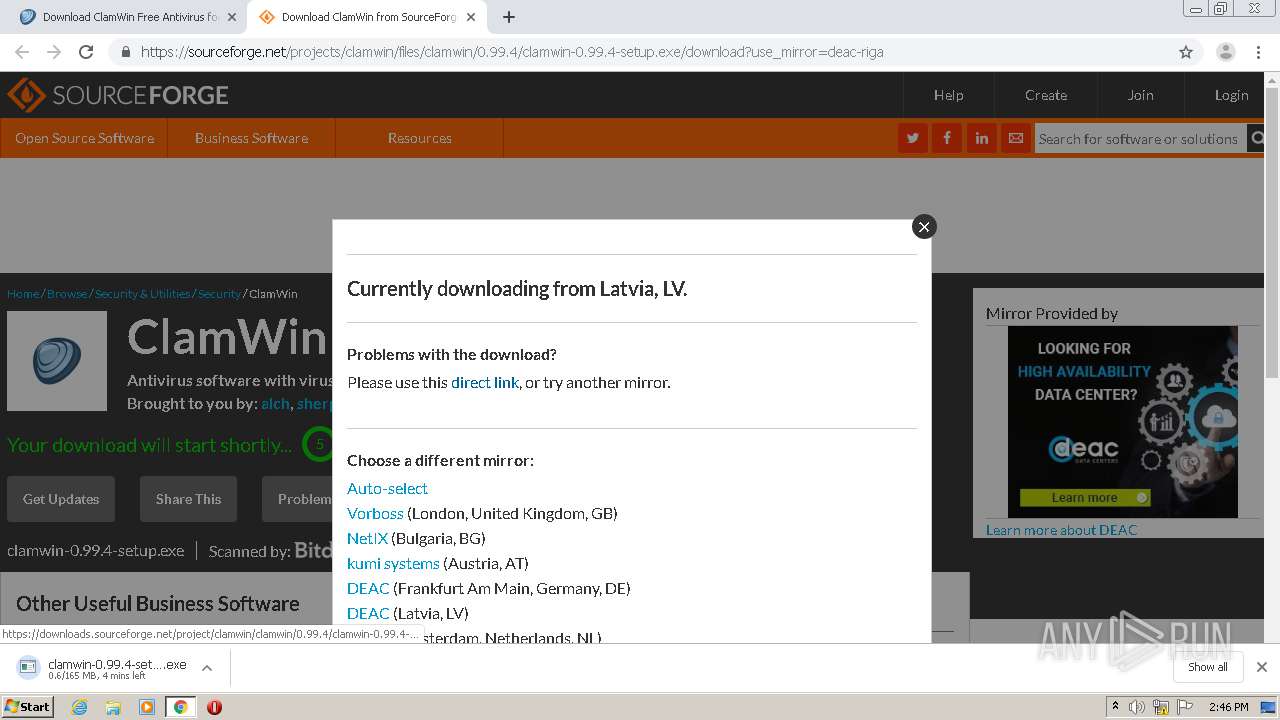This screenshot has width=1280, height=720.
Task: Close the ClamWin Free Antivirus tab
Action: coord(232,17)
